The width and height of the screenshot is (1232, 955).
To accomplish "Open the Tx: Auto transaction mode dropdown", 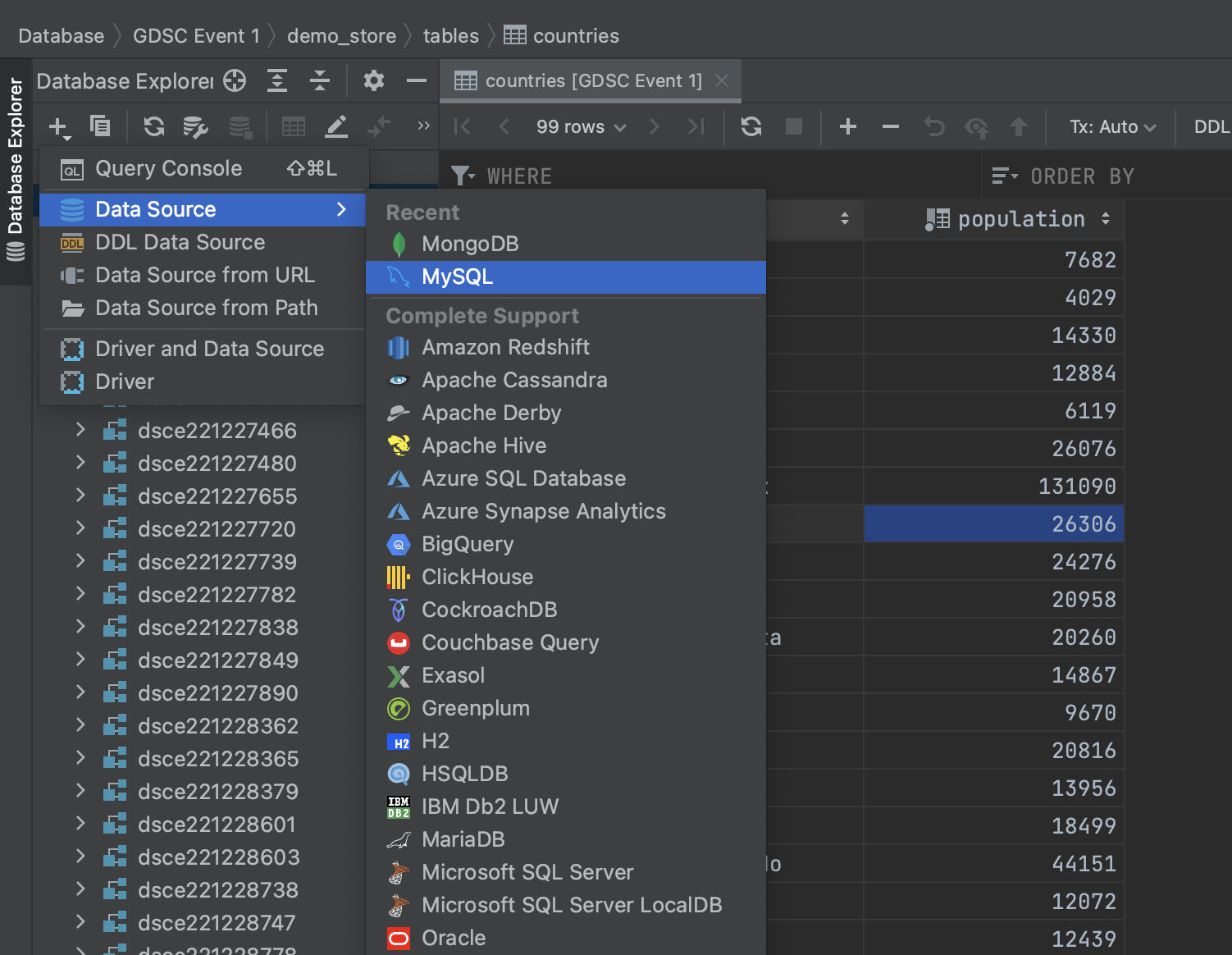I will click(1112, 126).
